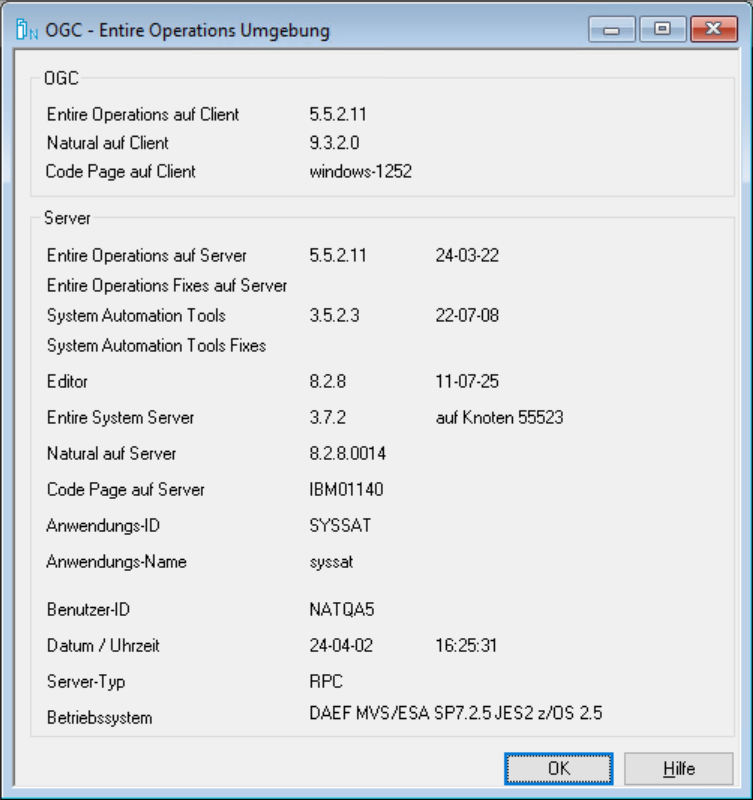753x800 pixels.
Task: Select the Benutzer-ID value NATQA5
Action: 335,609
